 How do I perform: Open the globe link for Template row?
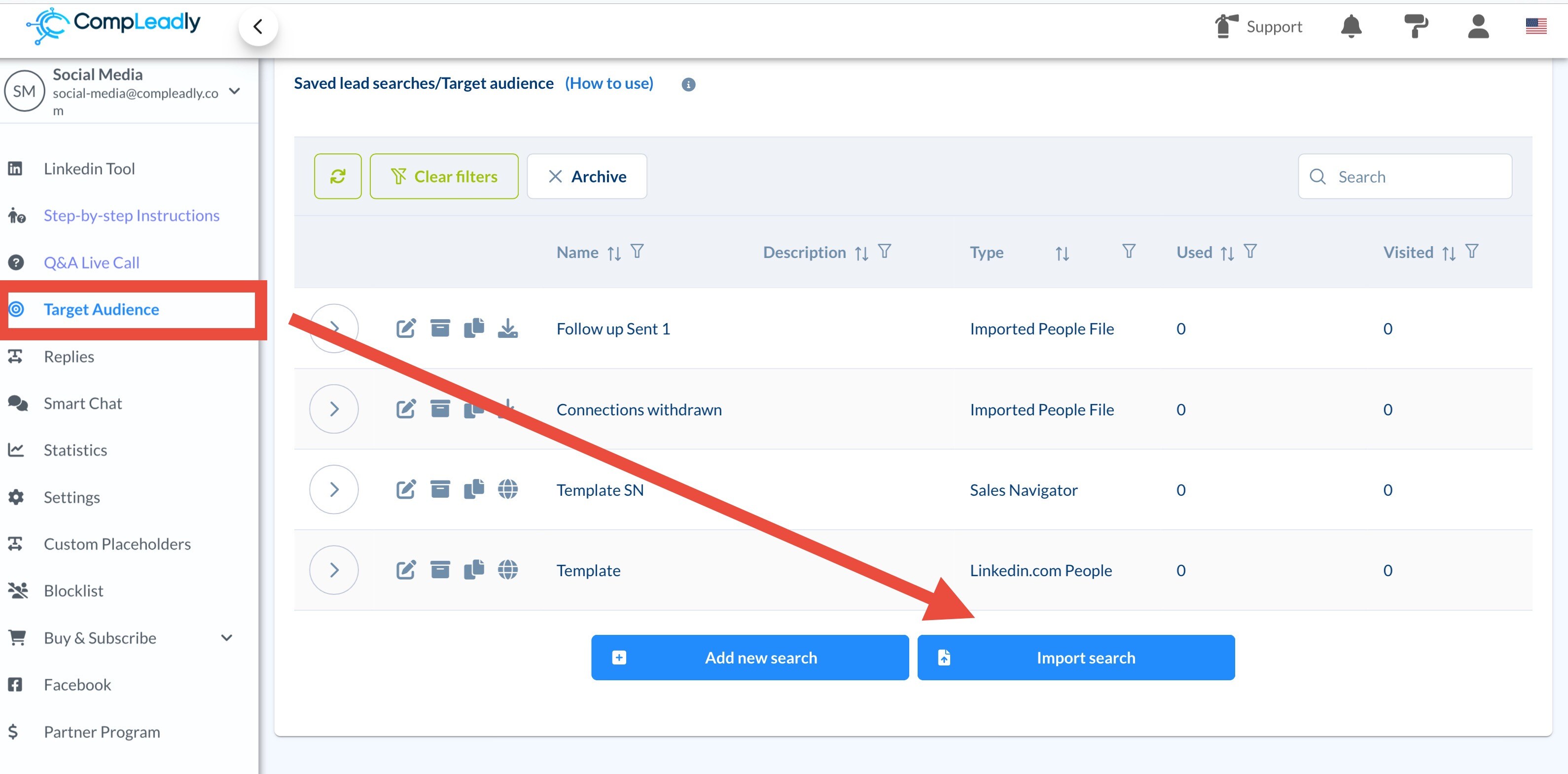point(508,569)
